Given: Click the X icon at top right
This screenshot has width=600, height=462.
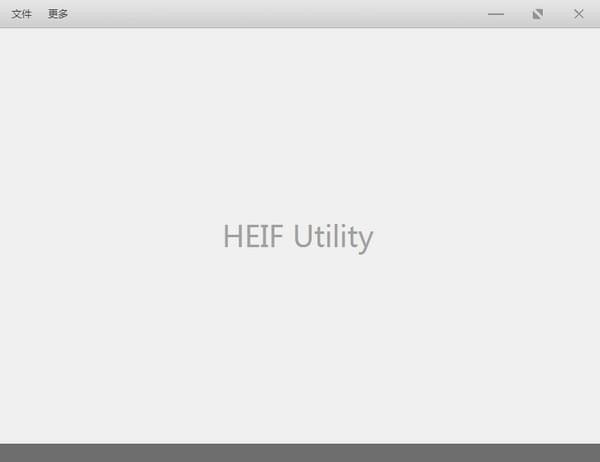Looking at the screenshot, I should (579, 14).
